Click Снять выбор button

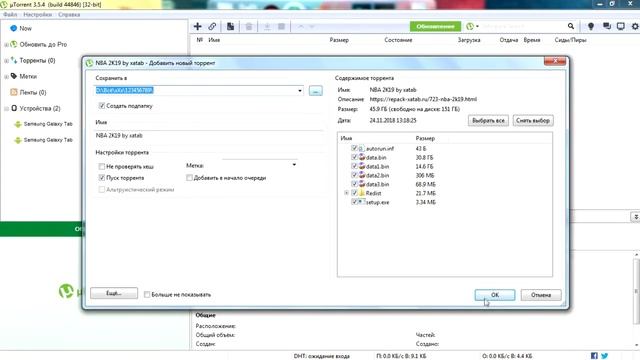coord(533,120)
